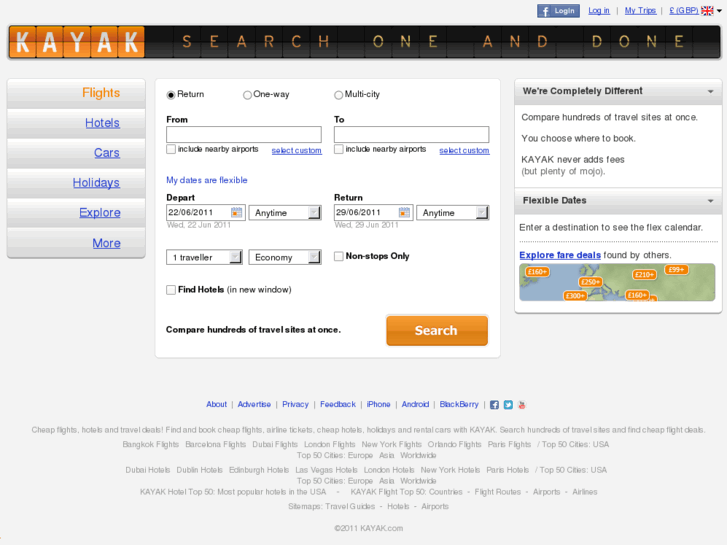Screen dimensions: 727x545
Task: Collapse the We're Completely Different panel
Action: click(x=710, y=91)
